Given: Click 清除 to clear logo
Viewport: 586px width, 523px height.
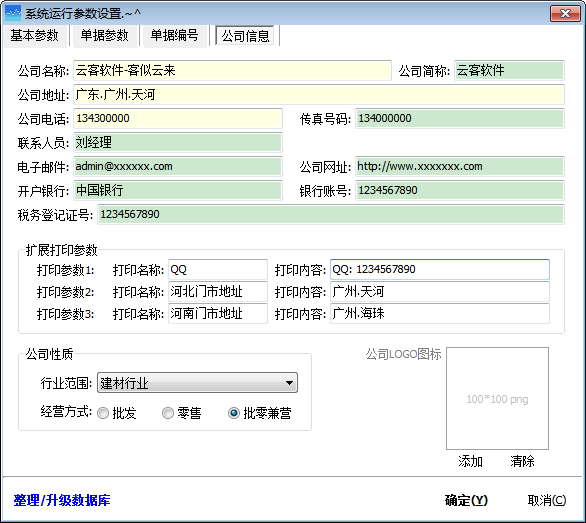Looking at the screenshot, I should coord(522,461).
